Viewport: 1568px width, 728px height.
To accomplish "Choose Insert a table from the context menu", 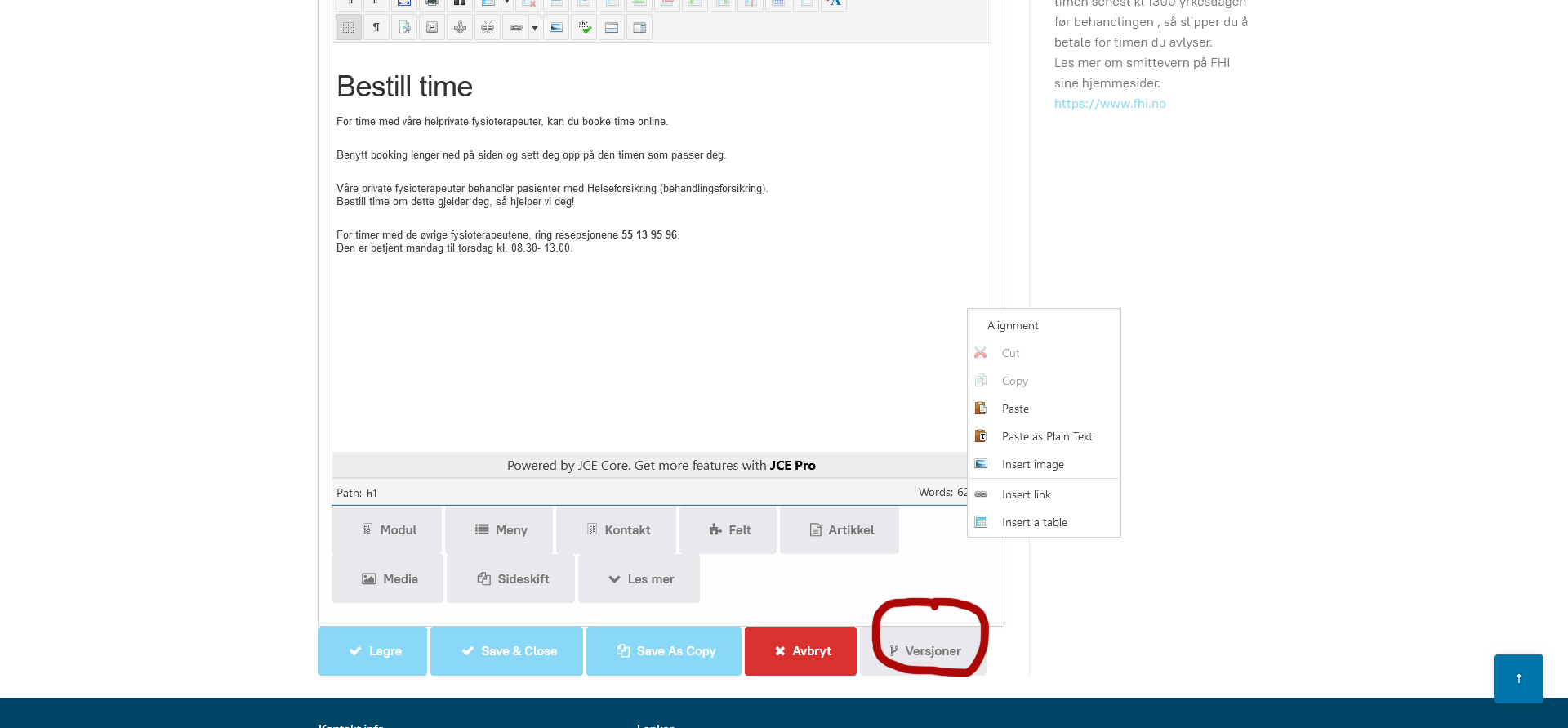I will pyautogui.click(x=1044, y=522).
